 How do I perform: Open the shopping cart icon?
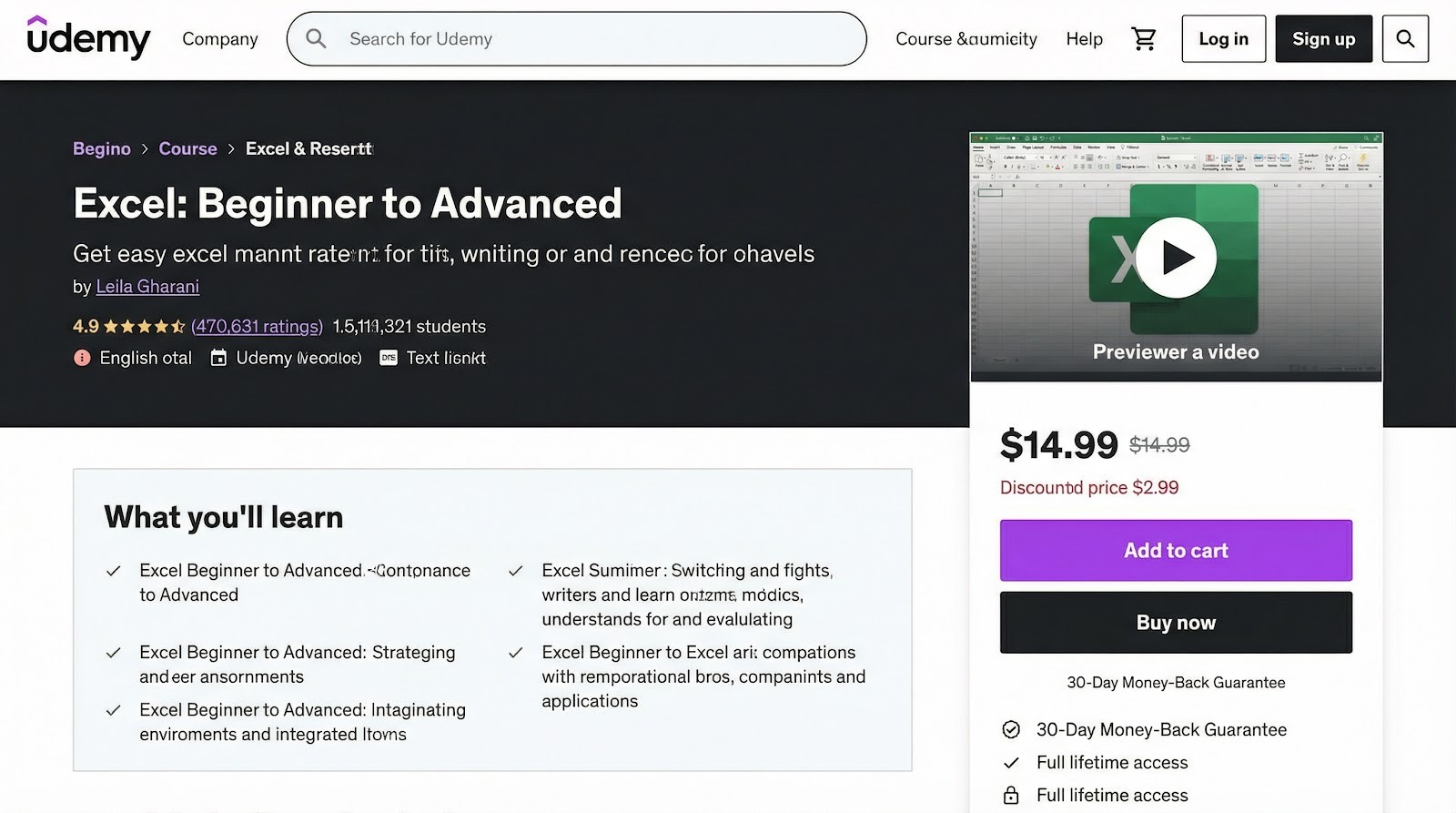[1143, 38]
